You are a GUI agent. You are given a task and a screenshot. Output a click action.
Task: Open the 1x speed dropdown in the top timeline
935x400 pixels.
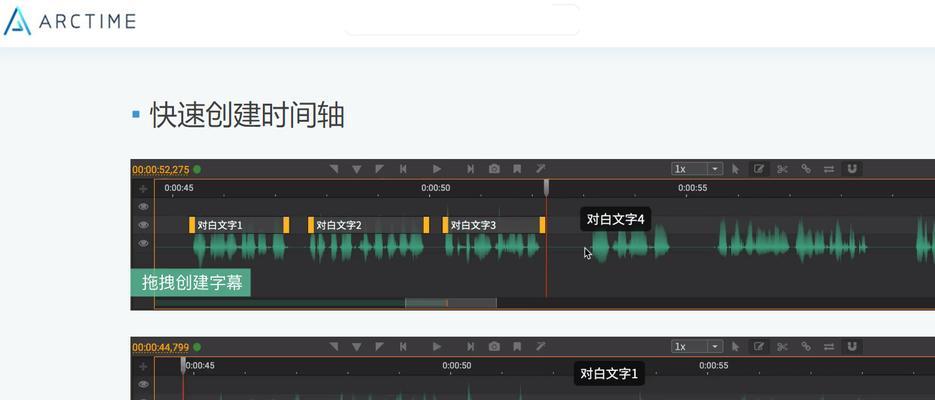(697, 169)
